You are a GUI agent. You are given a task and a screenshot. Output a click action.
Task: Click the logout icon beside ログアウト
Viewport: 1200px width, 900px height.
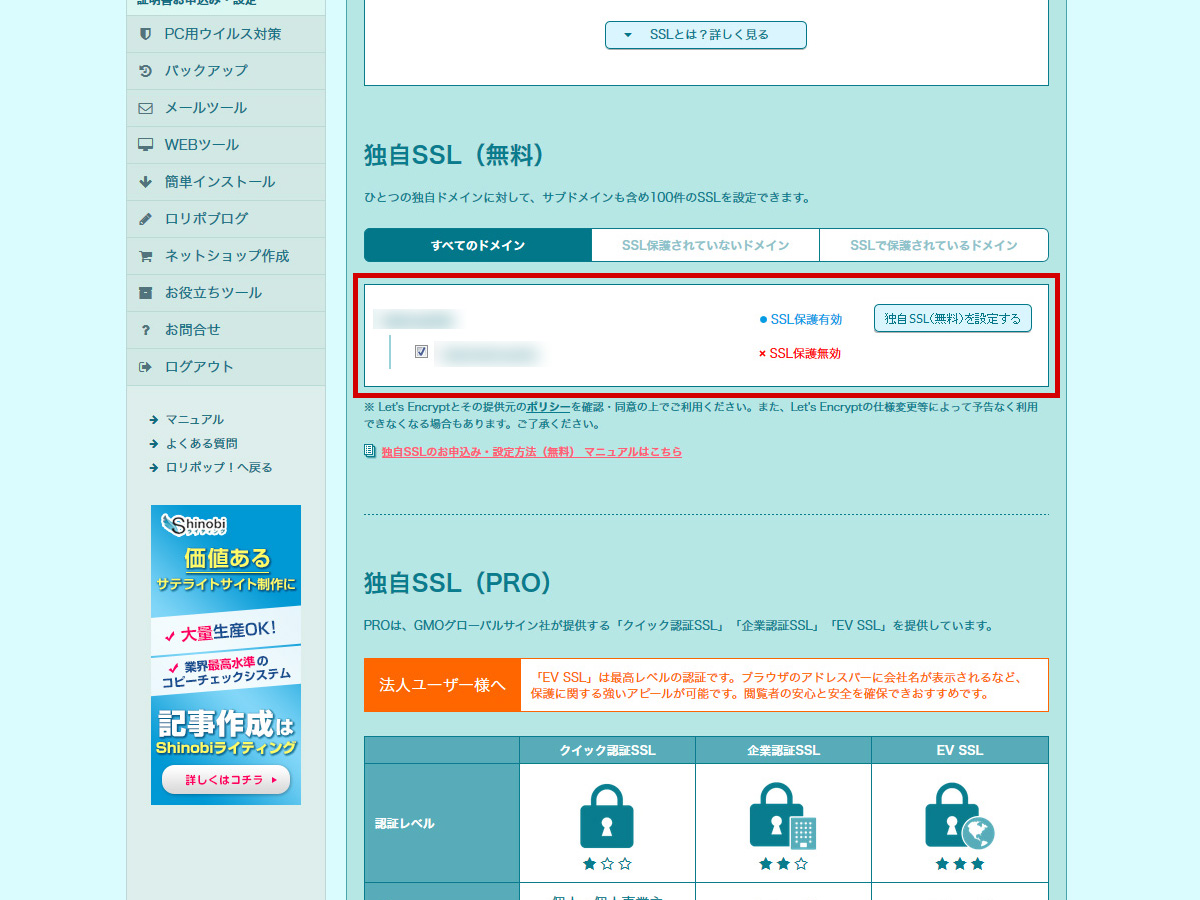tap(146, 367)
